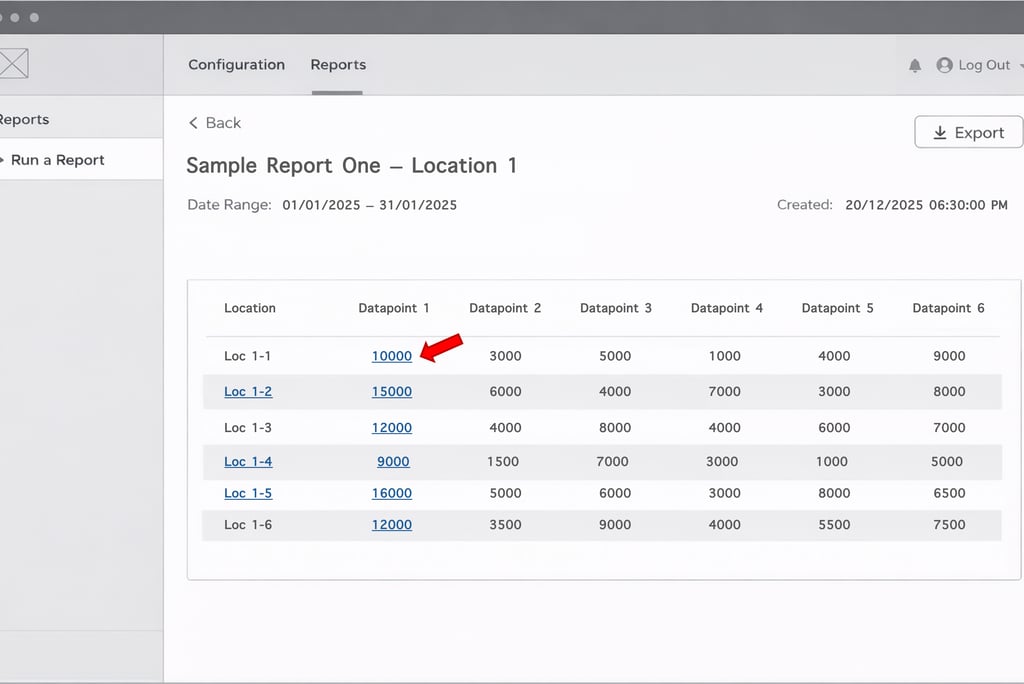Viewport: 1024px width, 684px height.
Task: Go back using the Back link
Action: (x=223, y=123)
